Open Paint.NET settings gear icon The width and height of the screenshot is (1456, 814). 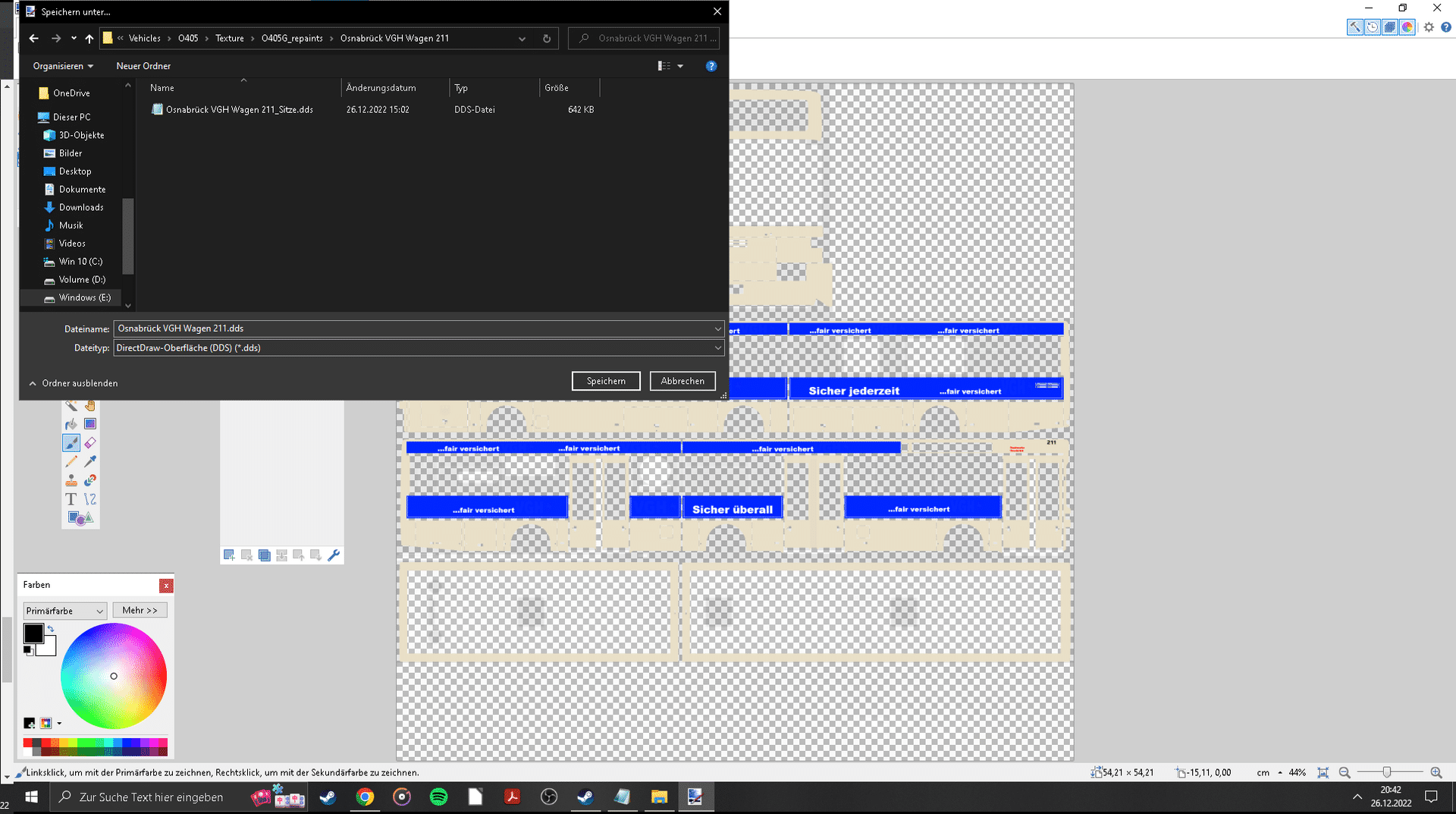click(x=1429, y=27)
